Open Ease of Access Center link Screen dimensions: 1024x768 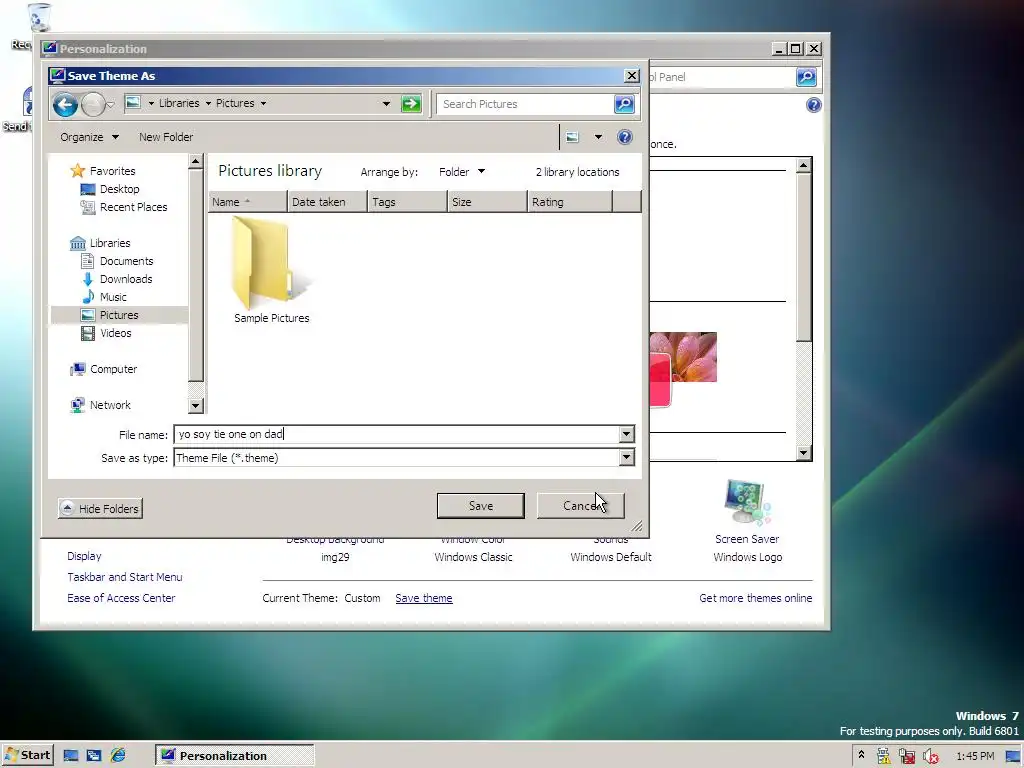tap(121, 598)
